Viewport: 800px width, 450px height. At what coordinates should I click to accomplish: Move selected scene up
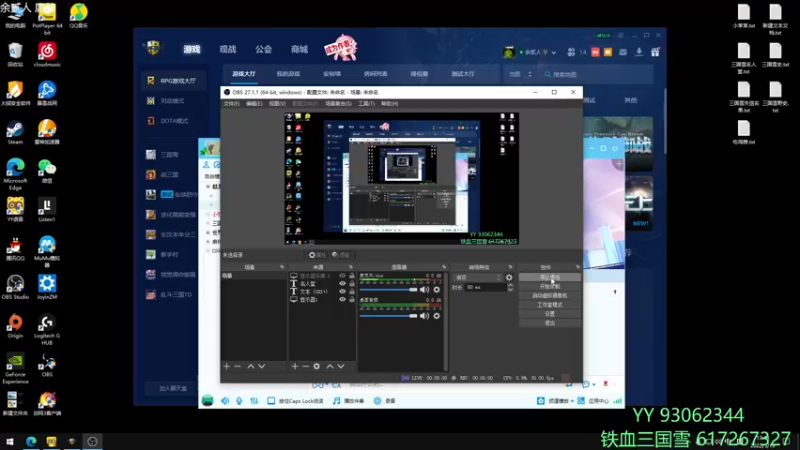251,366
